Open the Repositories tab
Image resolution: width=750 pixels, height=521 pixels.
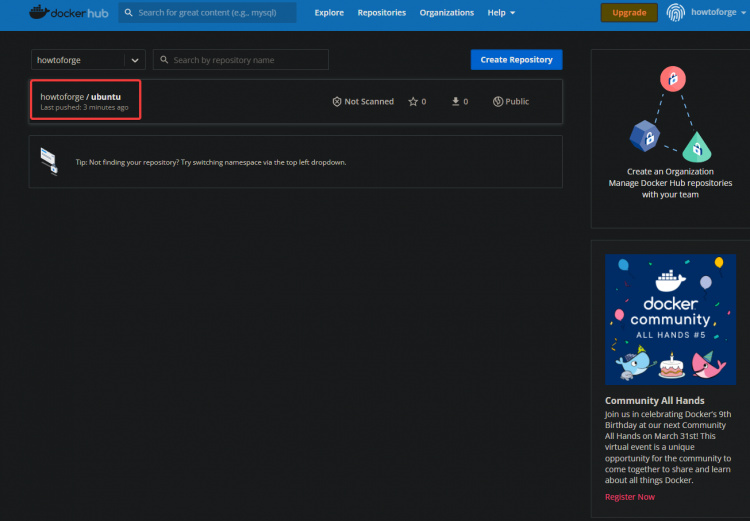(381, 13)
